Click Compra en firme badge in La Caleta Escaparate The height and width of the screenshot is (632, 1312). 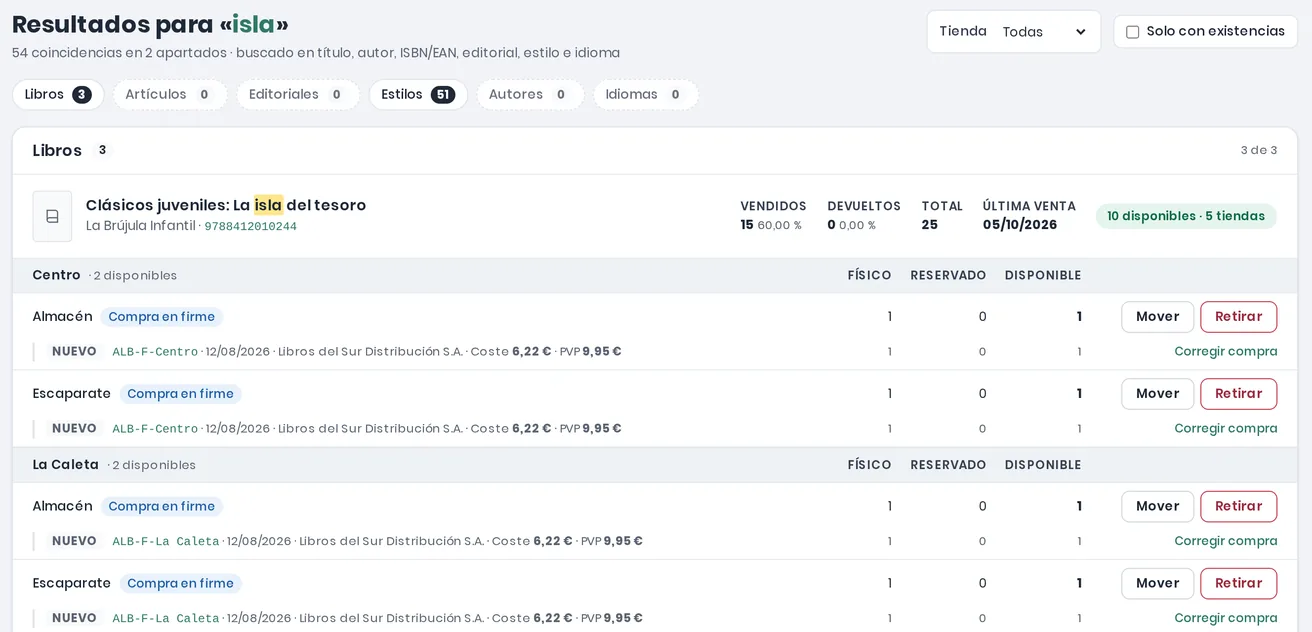pos(180,583)
